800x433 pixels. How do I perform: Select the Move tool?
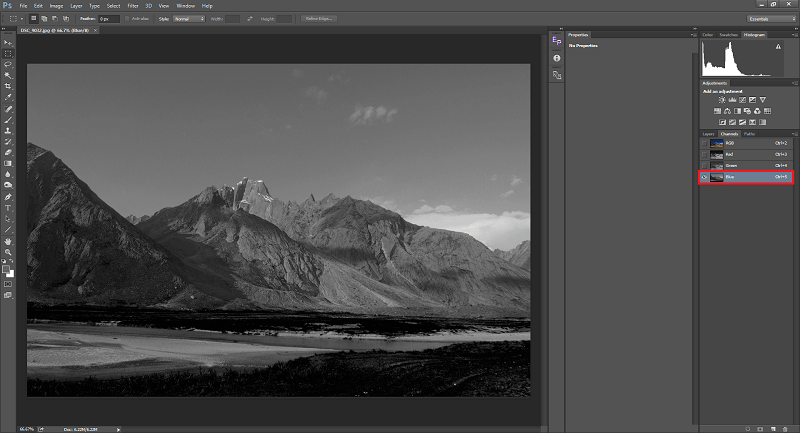[8, 43]
